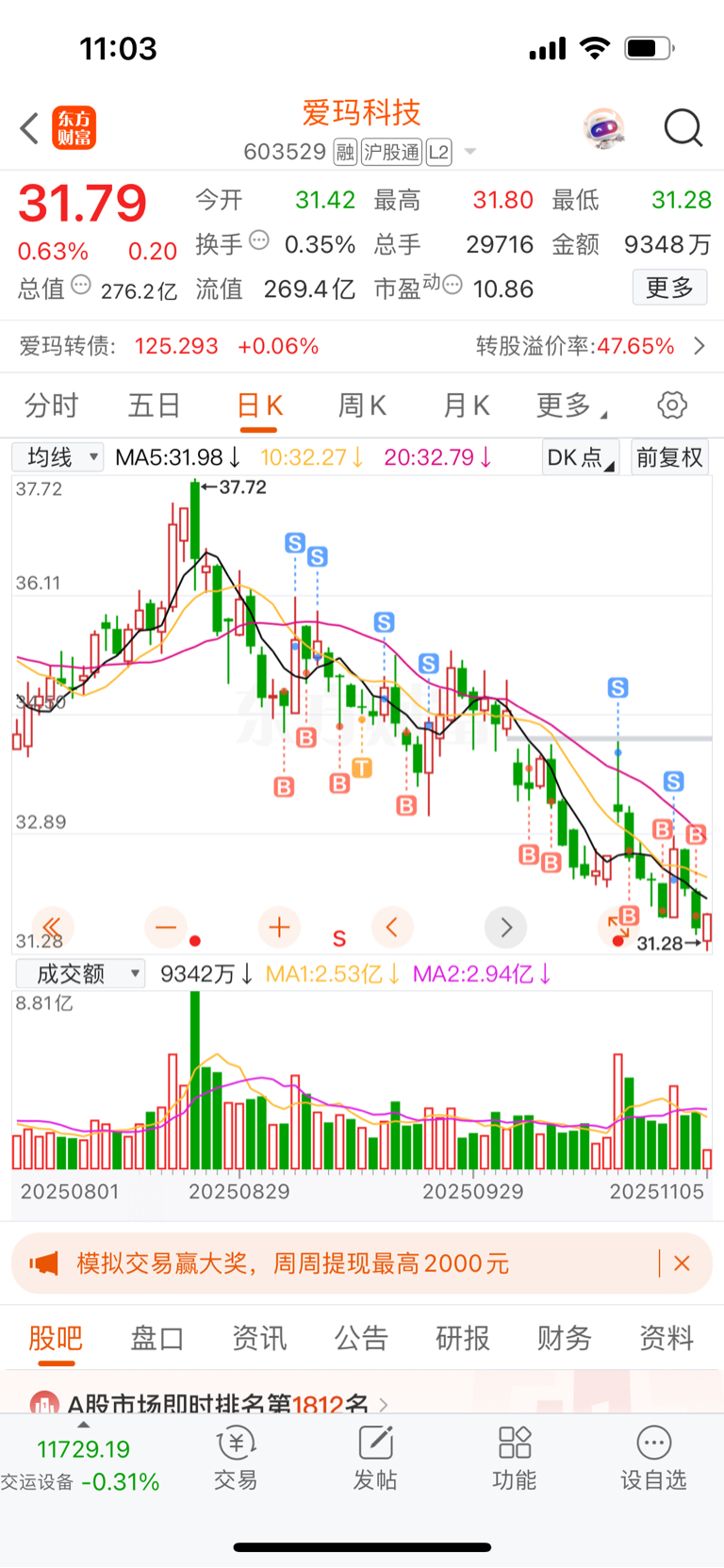The height and width of the screenshot is (1568, 724).
Task: Tap the orange T signal marker
Action: coord(361,767)
